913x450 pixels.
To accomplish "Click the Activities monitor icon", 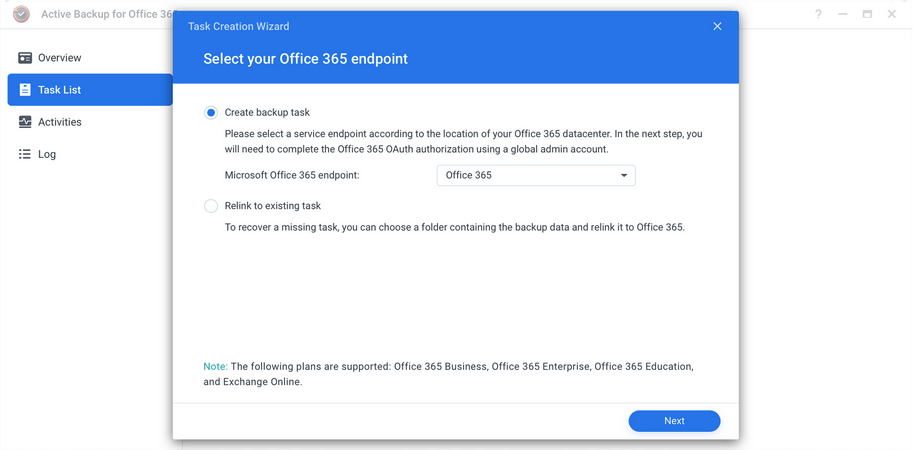I will click(25, 122).
